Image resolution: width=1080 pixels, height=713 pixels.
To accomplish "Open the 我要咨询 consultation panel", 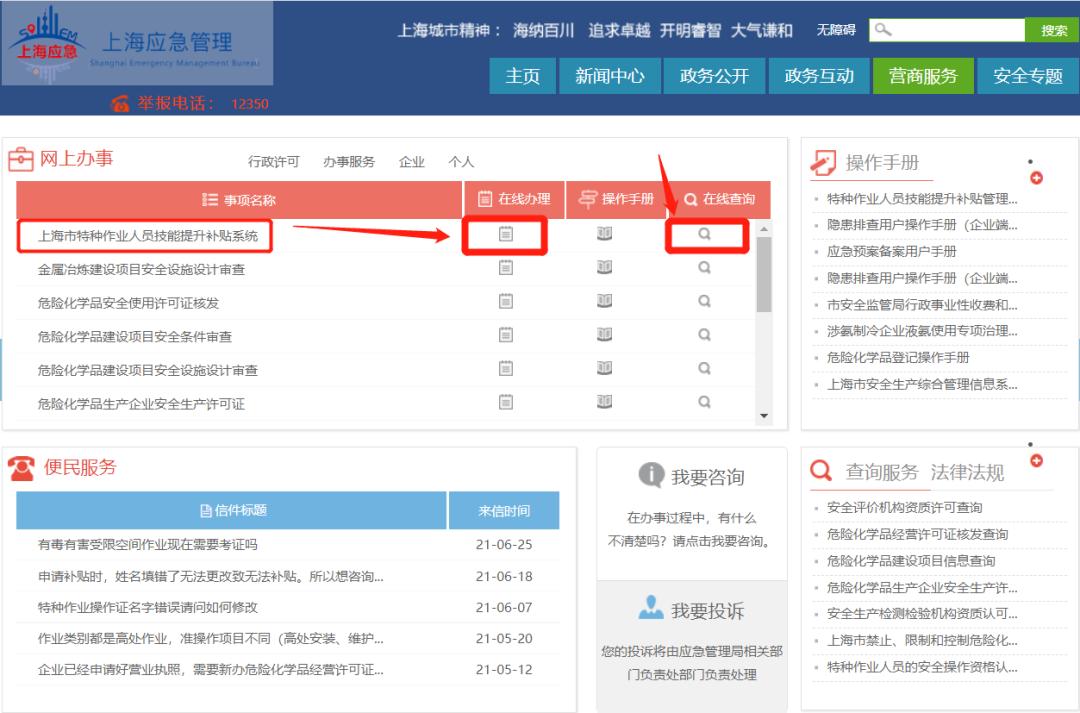I will coord(692,477).
